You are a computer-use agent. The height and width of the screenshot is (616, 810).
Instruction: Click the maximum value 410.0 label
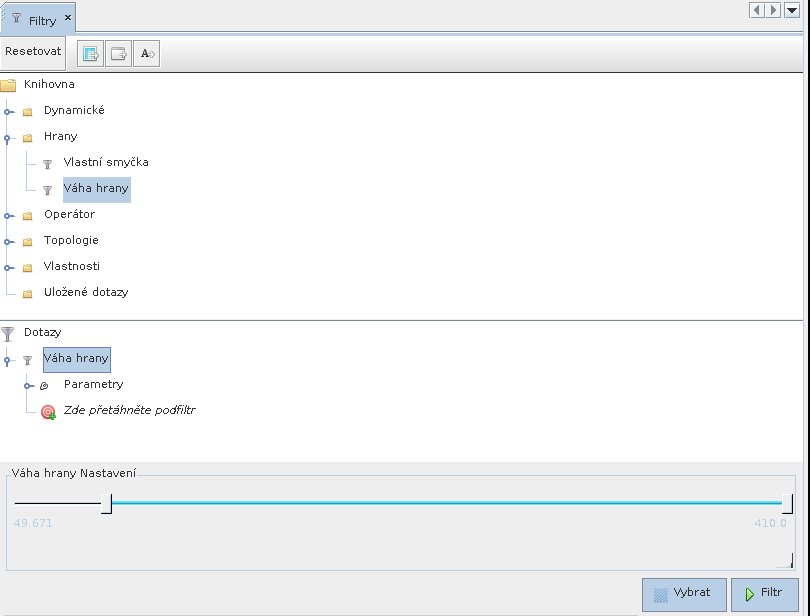770,523
